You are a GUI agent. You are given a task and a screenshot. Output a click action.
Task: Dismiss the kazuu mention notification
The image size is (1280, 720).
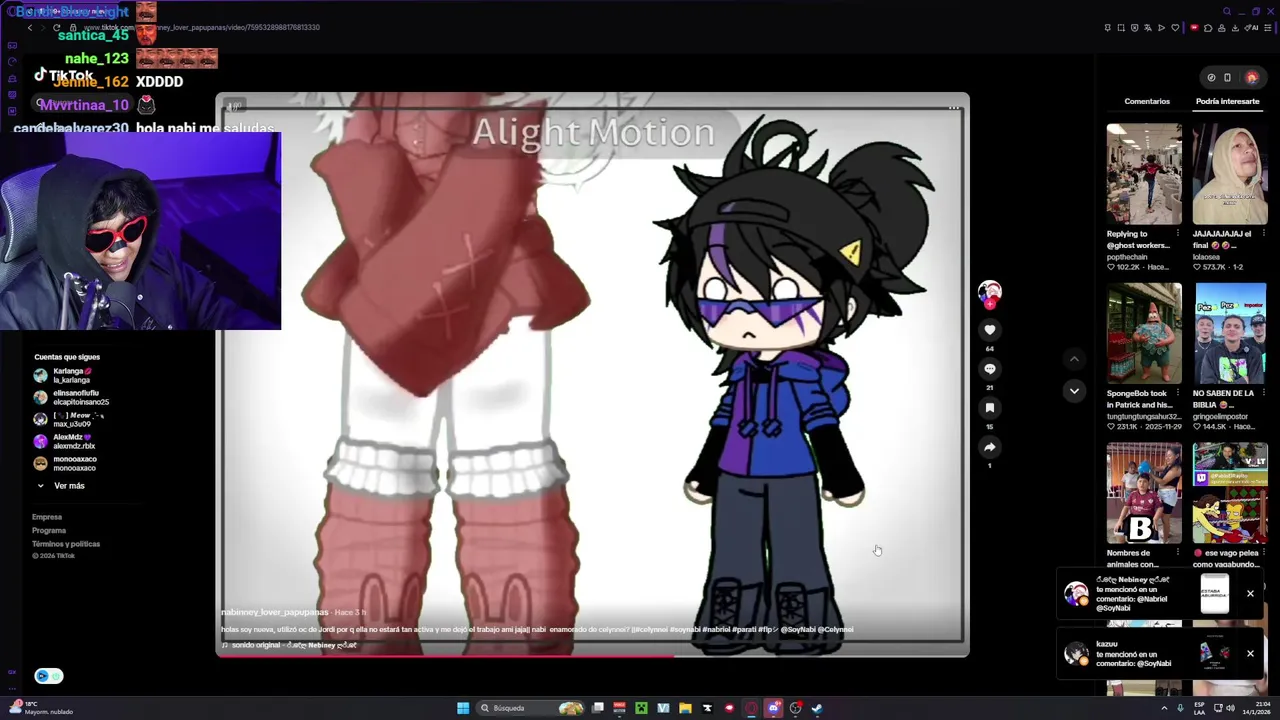pyautogui.click(x=1250, y=654)
